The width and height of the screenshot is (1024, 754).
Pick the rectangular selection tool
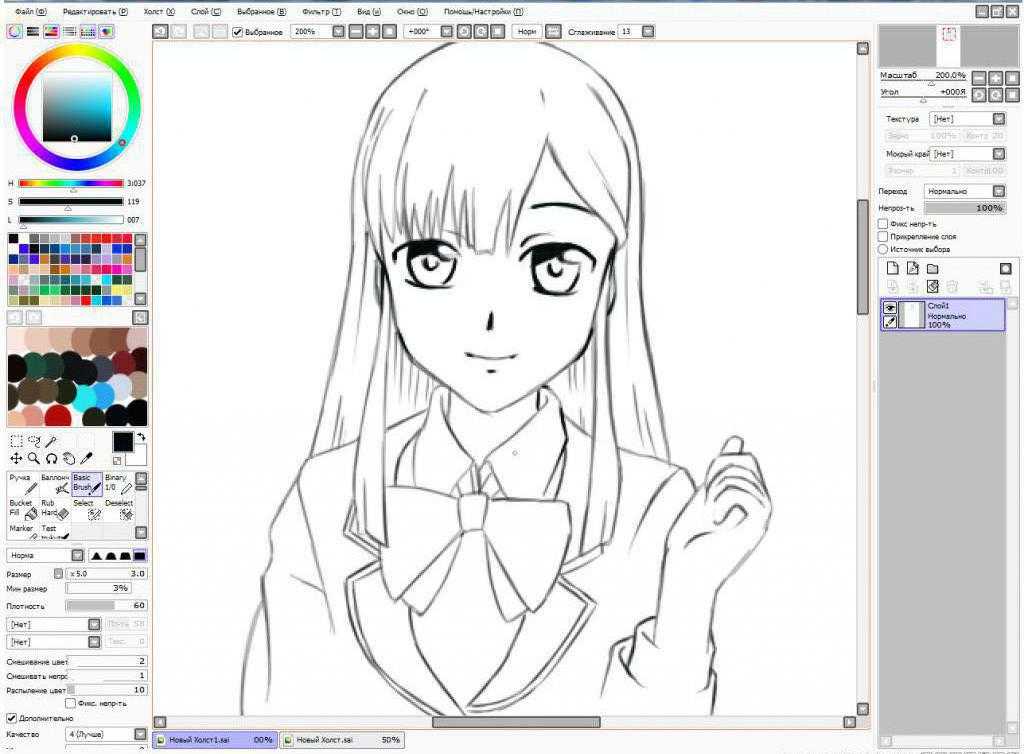point(16,441)
